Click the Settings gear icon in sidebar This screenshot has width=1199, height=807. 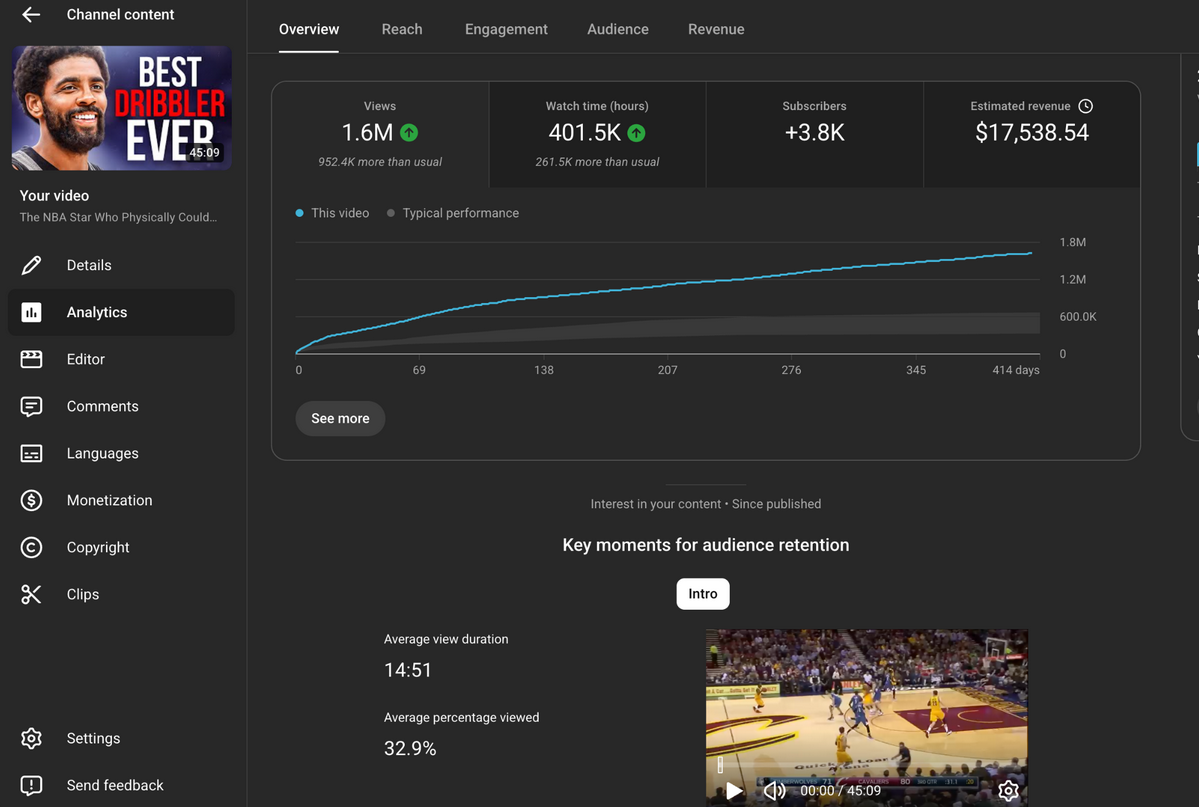[31, 738]
